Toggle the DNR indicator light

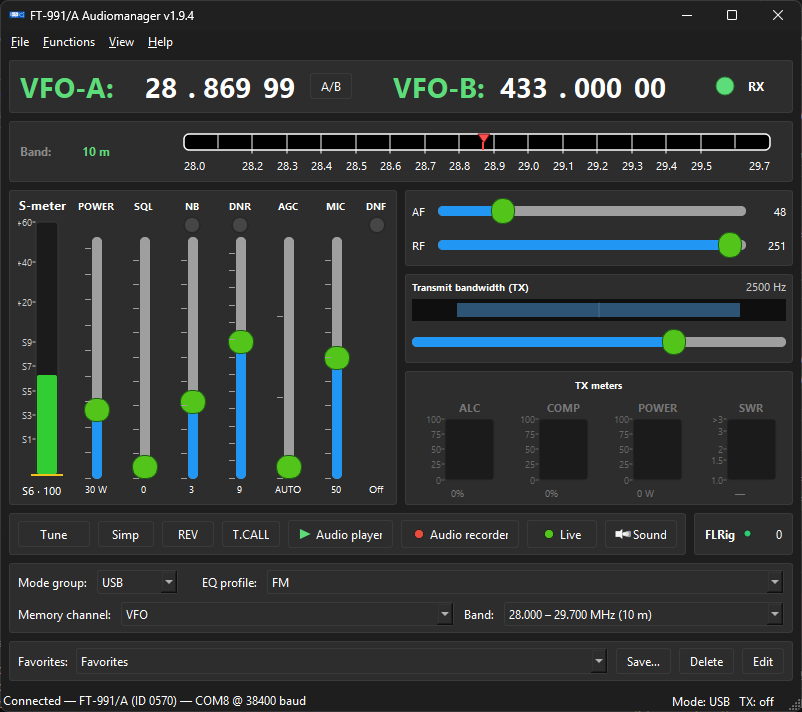pyautogui.click(x=240, y=225)
